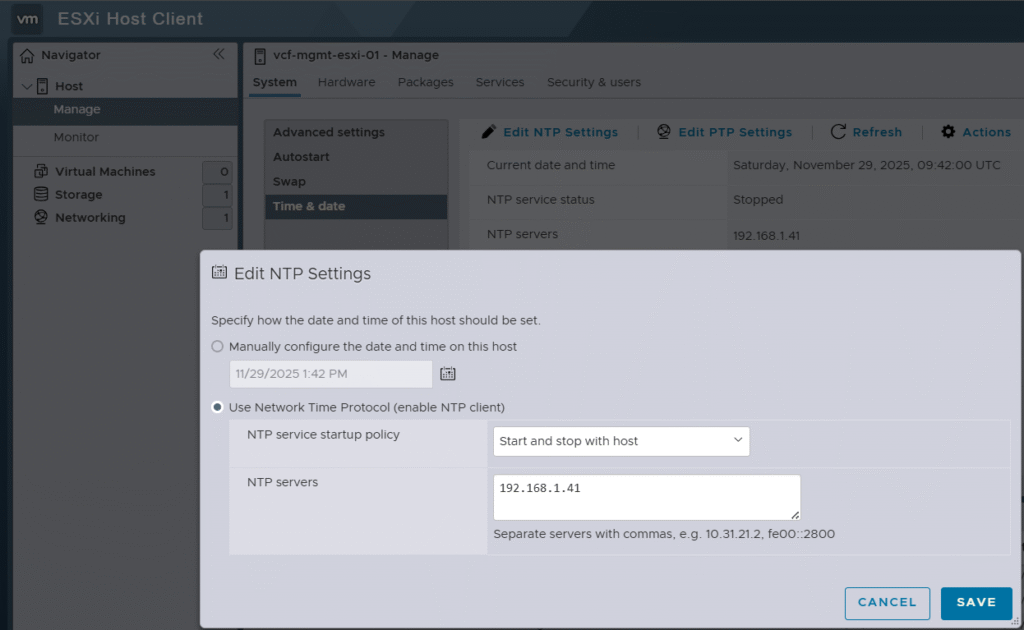Screen dimensions: 1024x630
Task: Open the Packages tab
Action: click(425, 82)
